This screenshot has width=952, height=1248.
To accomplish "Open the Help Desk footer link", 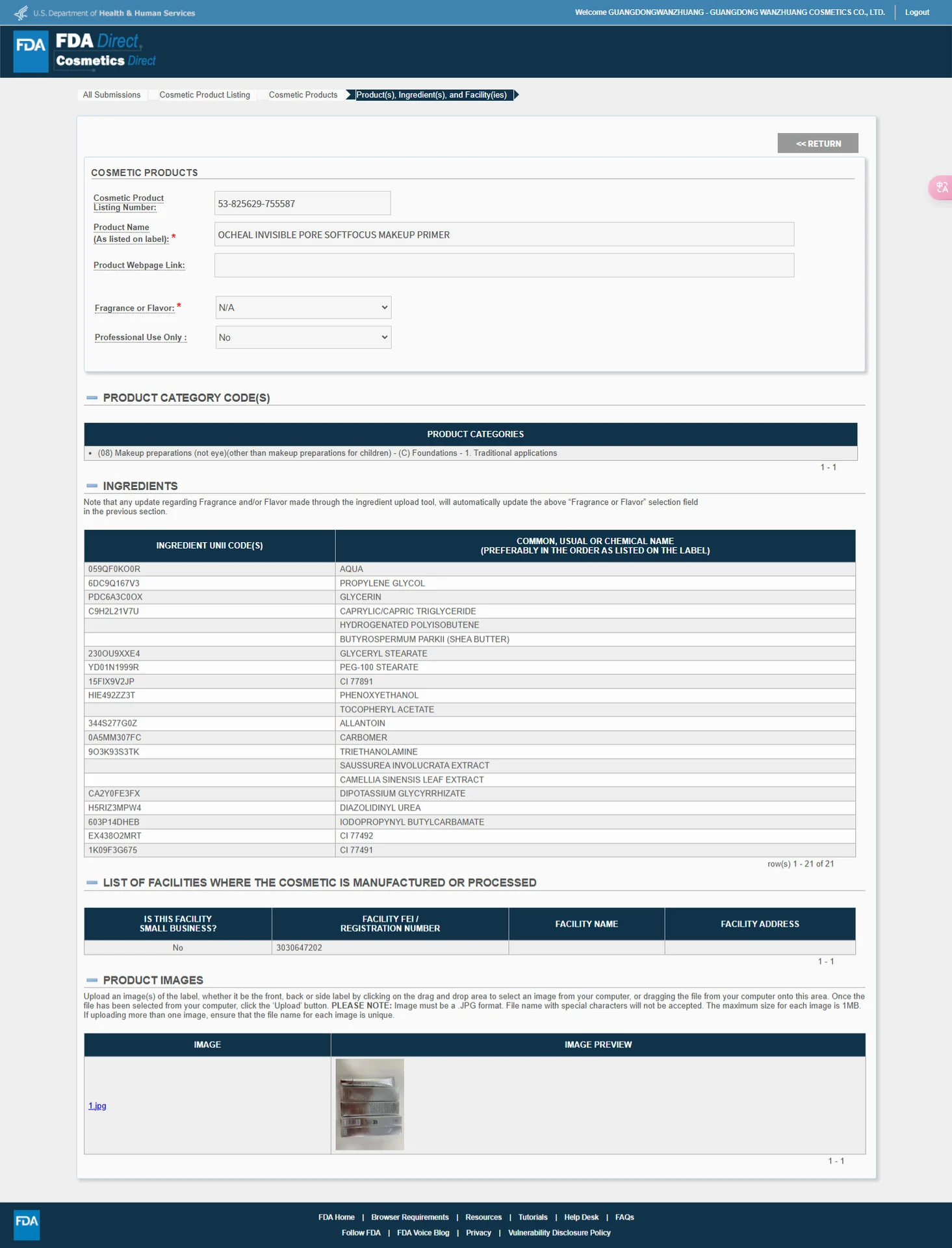I will click(582, 1217).
